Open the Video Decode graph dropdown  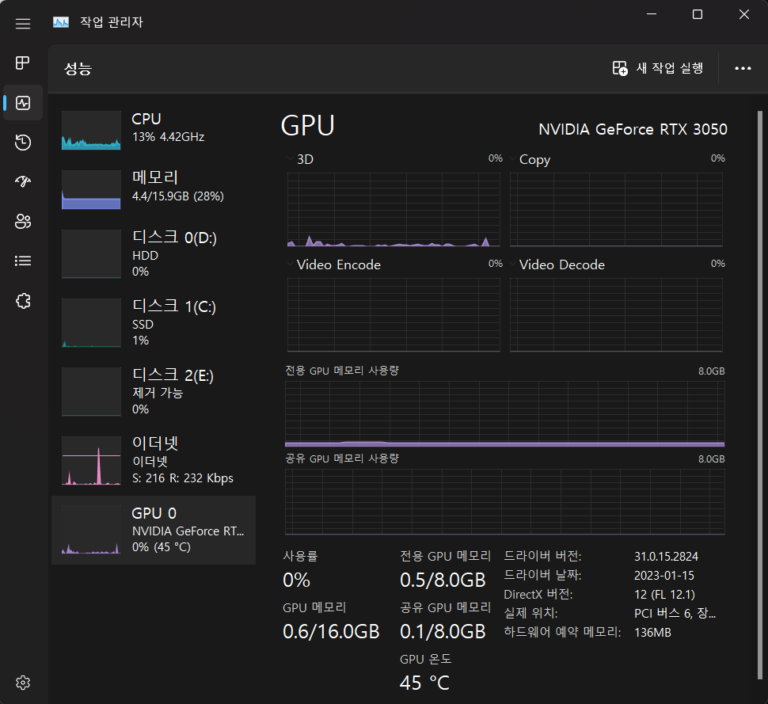tap(513, 265)
